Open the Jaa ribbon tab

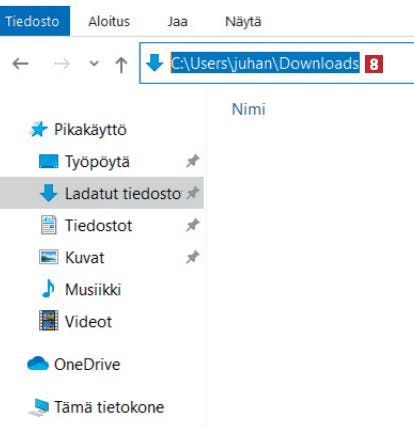point(177,22)
